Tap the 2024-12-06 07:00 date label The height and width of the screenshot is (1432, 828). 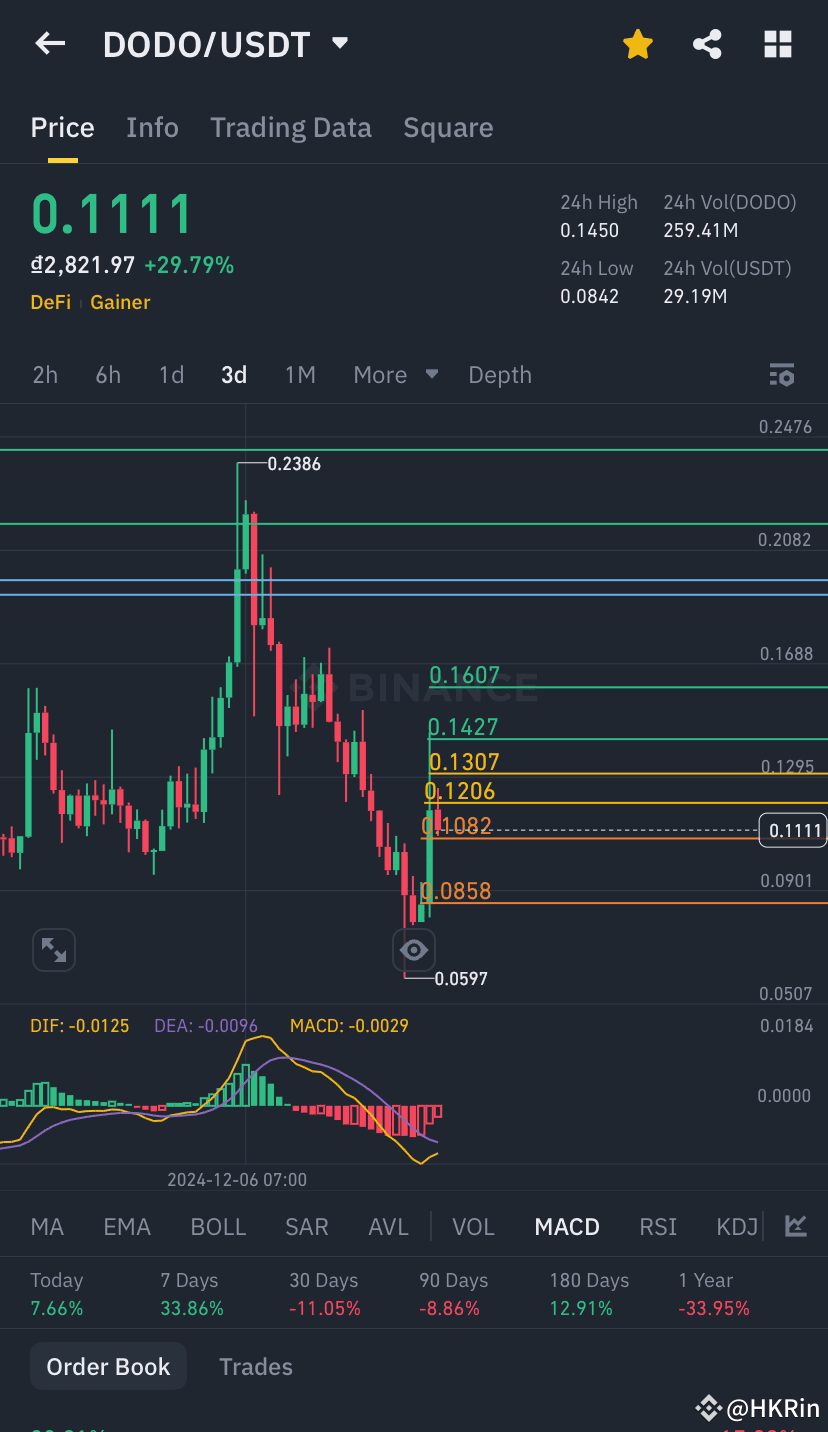pyautogui.click(x=237, y=1180)
